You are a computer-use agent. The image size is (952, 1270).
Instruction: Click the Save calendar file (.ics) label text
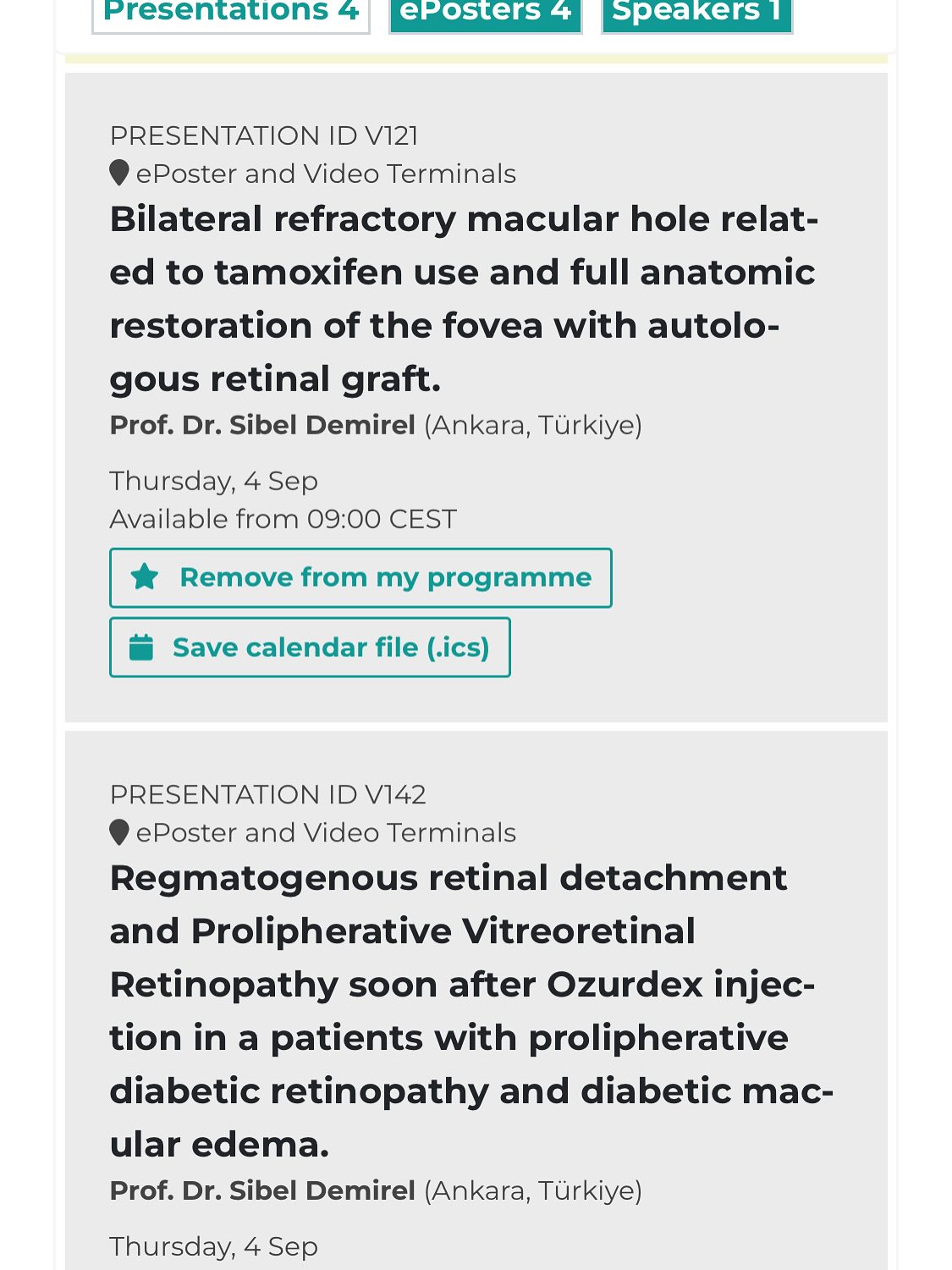coord(331,648)
